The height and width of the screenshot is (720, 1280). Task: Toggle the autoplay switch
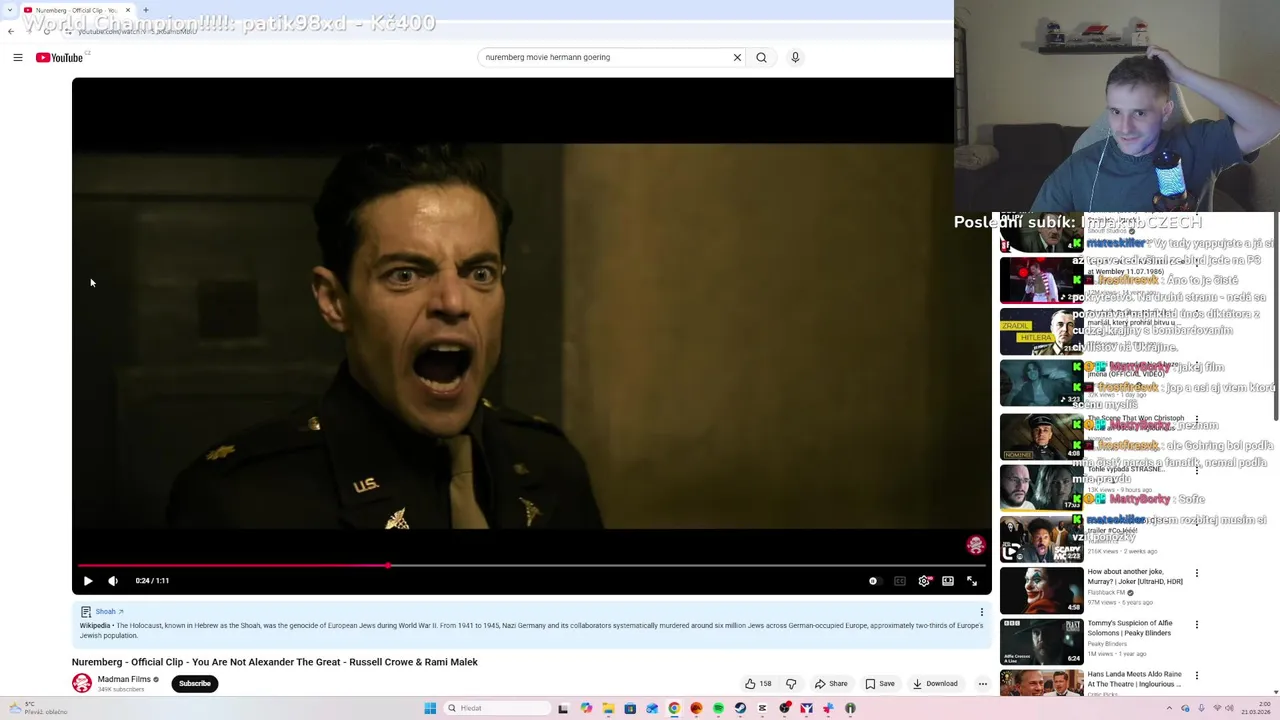tap(874, 581)
